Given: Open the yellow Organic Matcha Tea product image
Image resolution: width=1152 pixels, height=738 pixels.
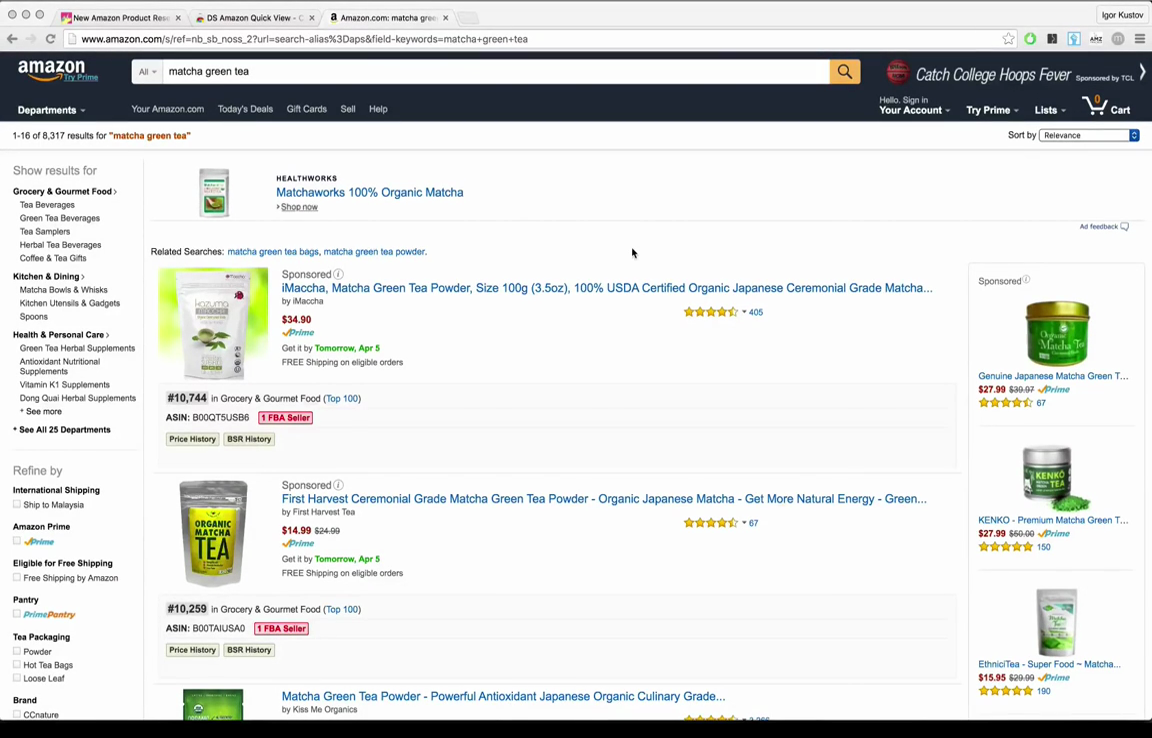Looking at the screenshot, I should pyautogui.click(x=213, y=534).
